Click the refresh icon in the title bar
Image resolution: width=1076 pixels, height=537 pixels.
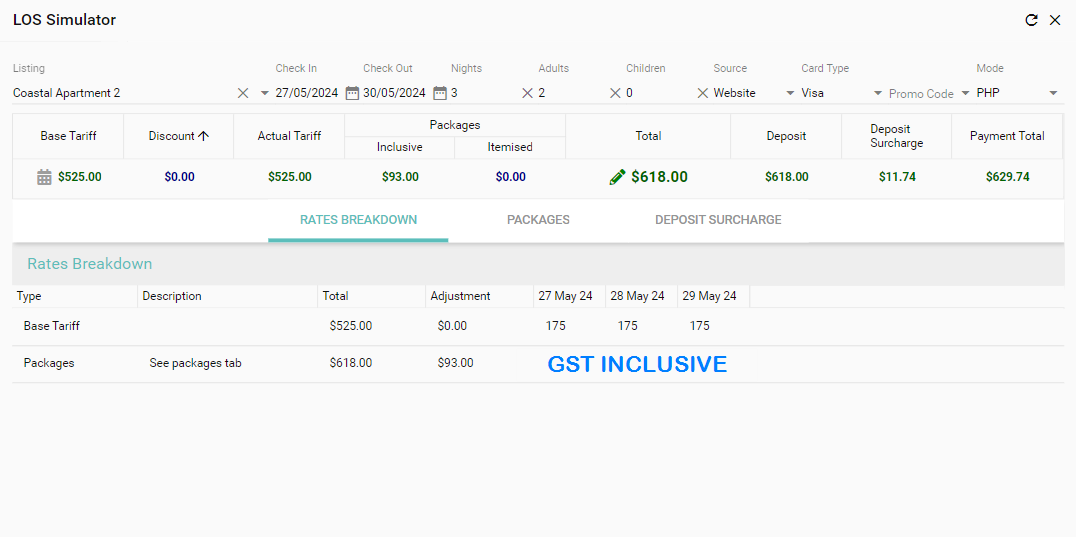[1032, 20]
